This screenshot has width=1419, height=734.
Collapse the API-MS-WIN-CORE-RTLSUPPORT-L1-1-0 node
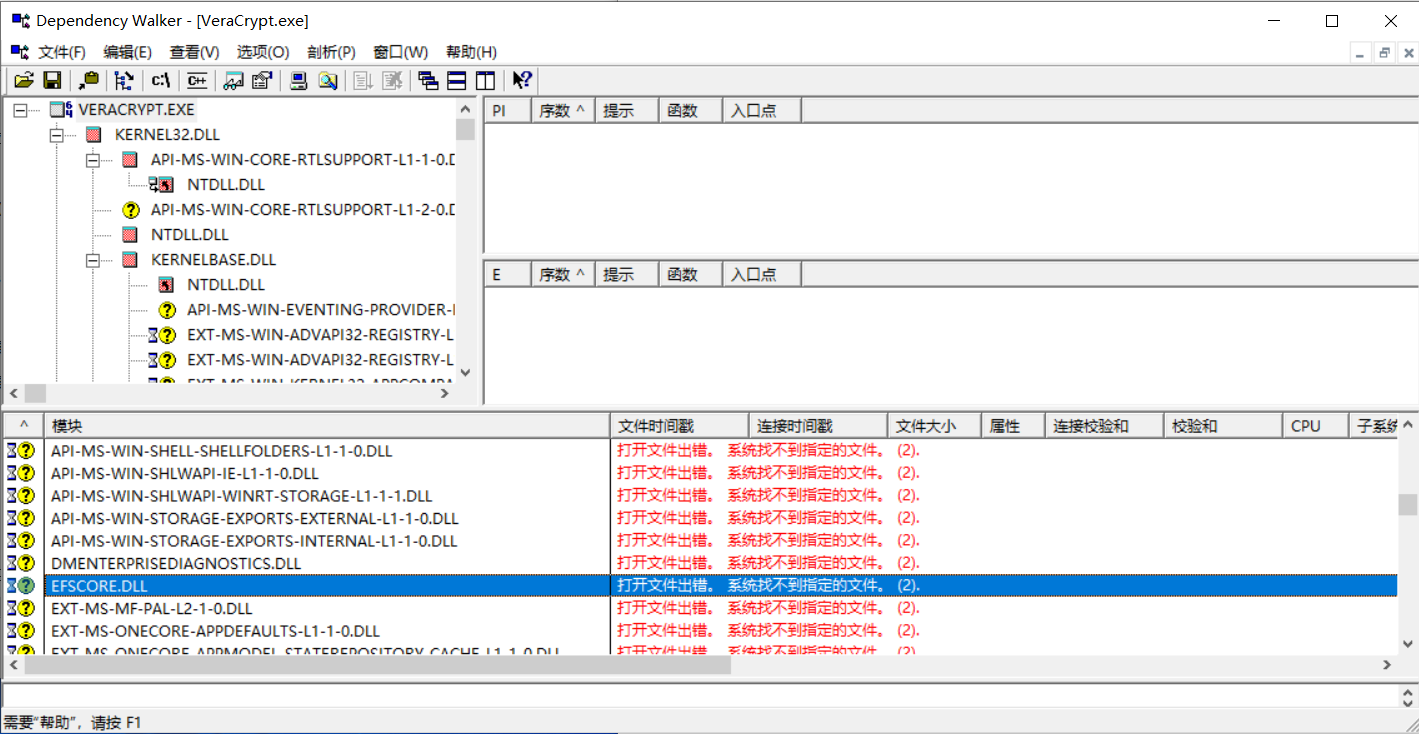click(92, 159)
